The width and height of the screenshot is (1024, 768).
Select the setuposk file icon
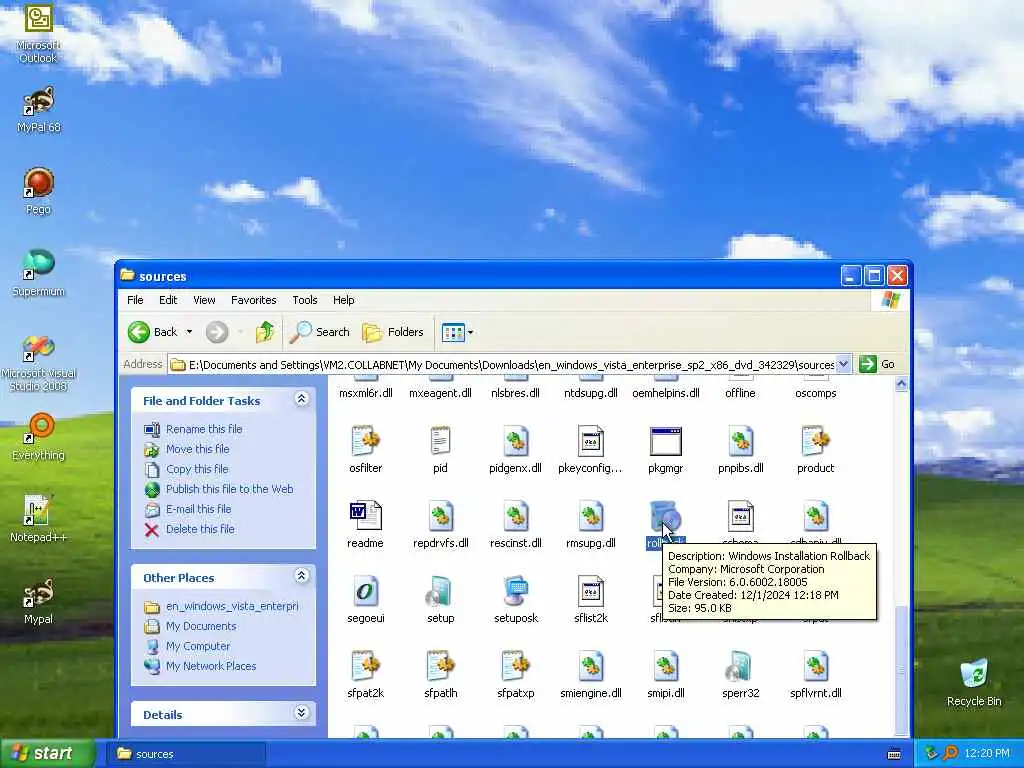515,592
